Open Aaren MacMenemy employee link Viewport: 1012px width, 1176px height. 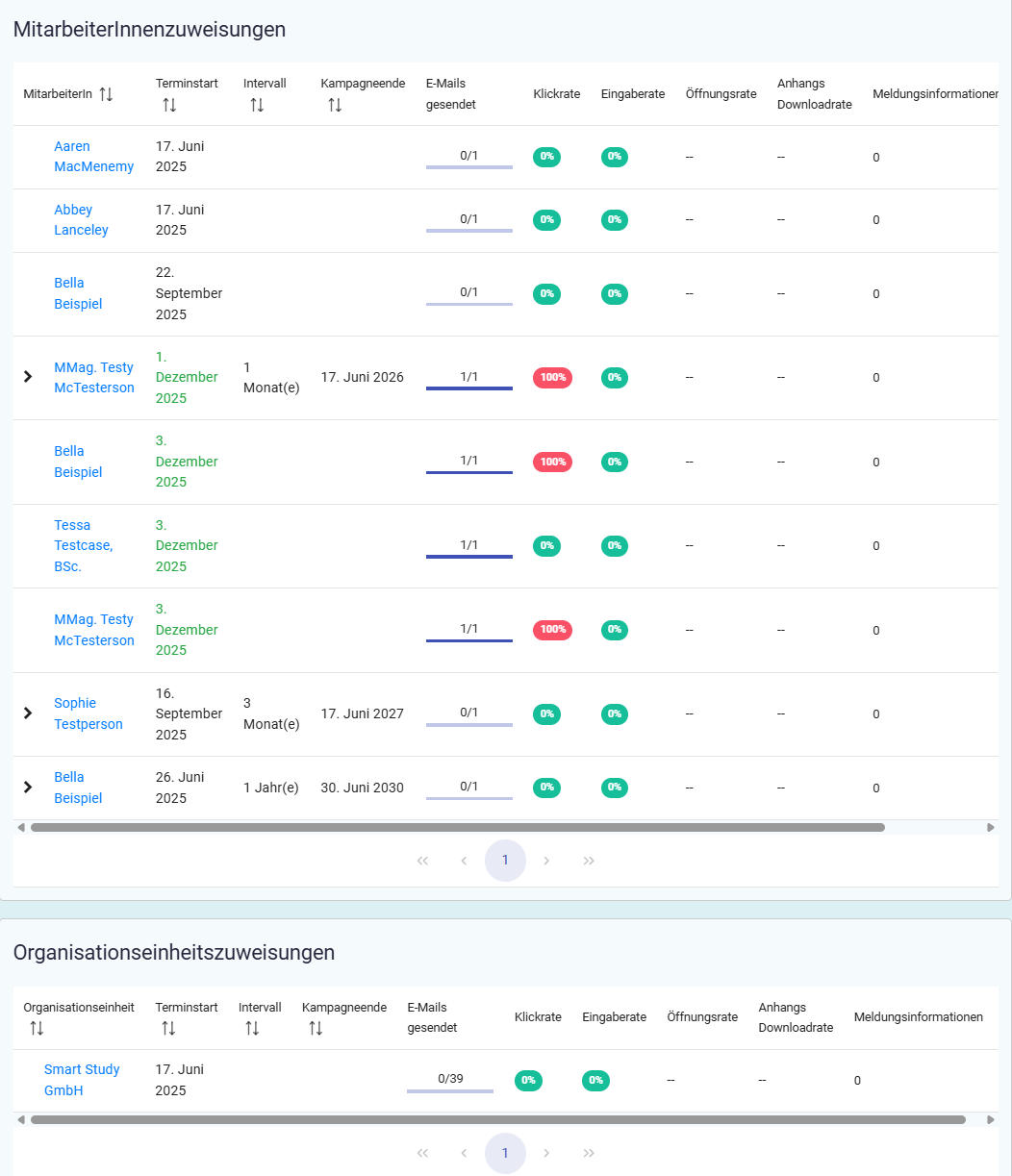pyautogui.click(x=93, y=157)
